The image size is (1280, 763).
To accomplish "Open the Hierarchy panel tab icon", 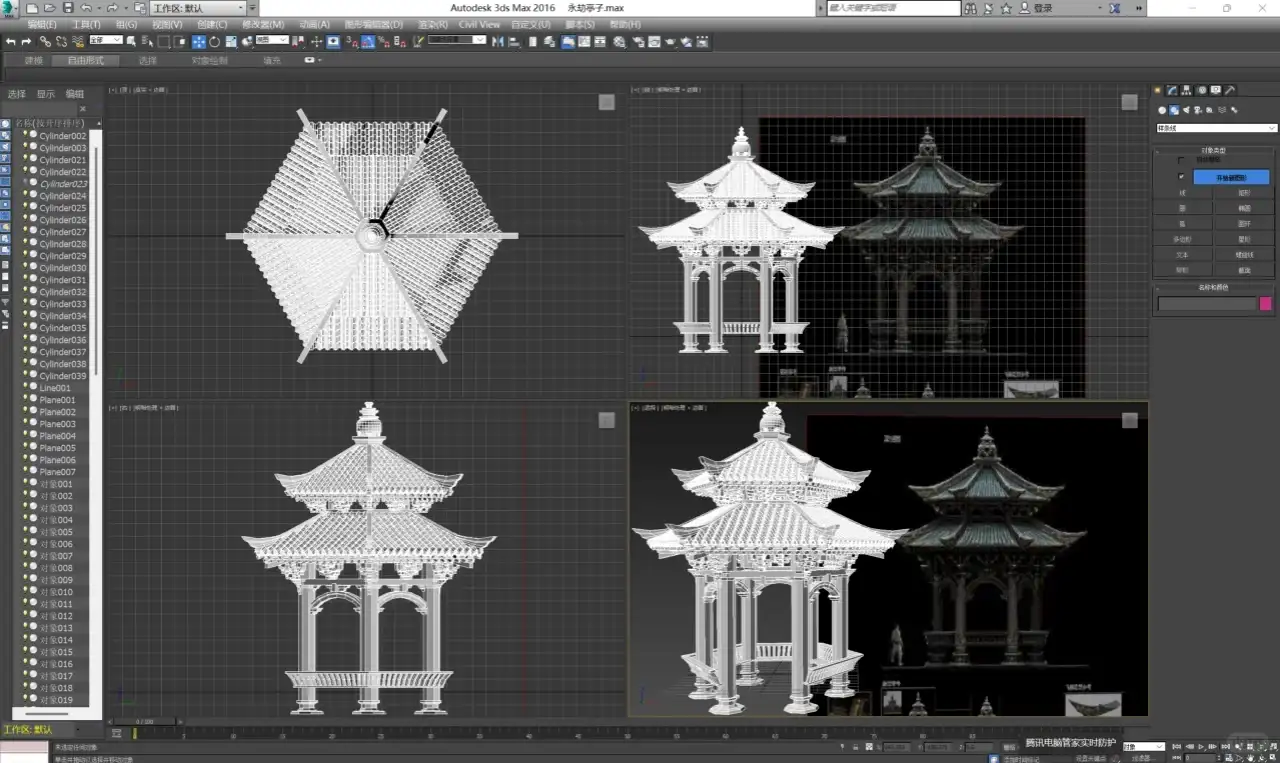I will click(x=1187, y=90).
